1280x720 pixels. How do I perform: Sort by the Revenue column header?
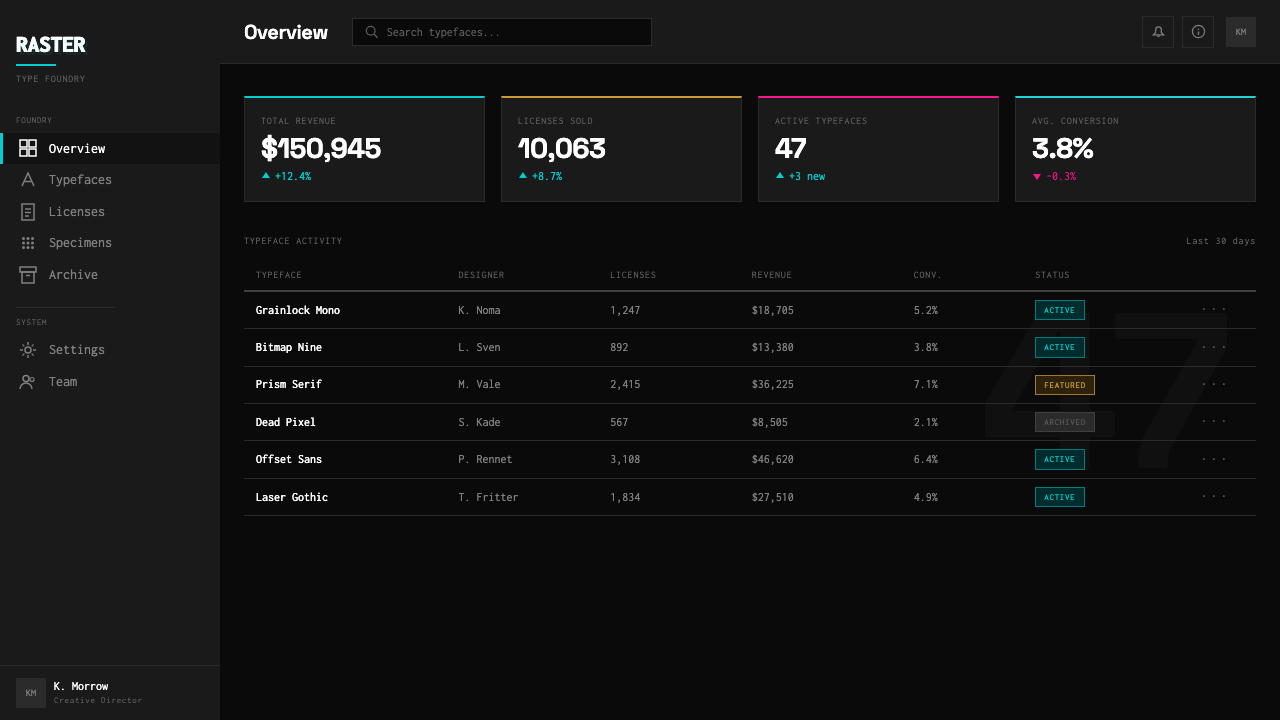click(772, 275)
